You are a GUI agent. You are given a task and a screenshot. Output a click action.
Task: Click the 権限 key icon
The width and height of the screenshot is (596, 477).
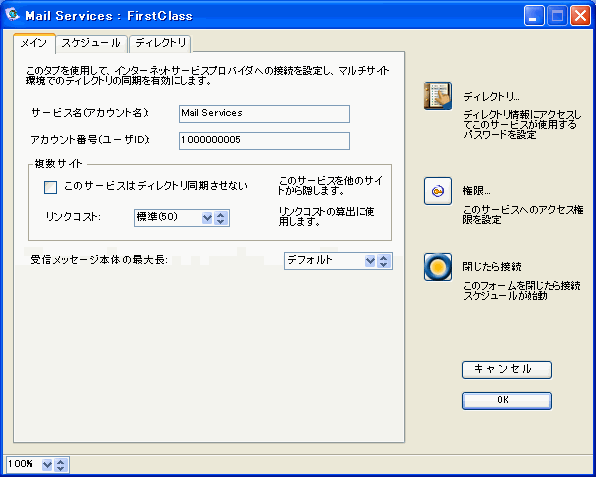pos(438,191)
